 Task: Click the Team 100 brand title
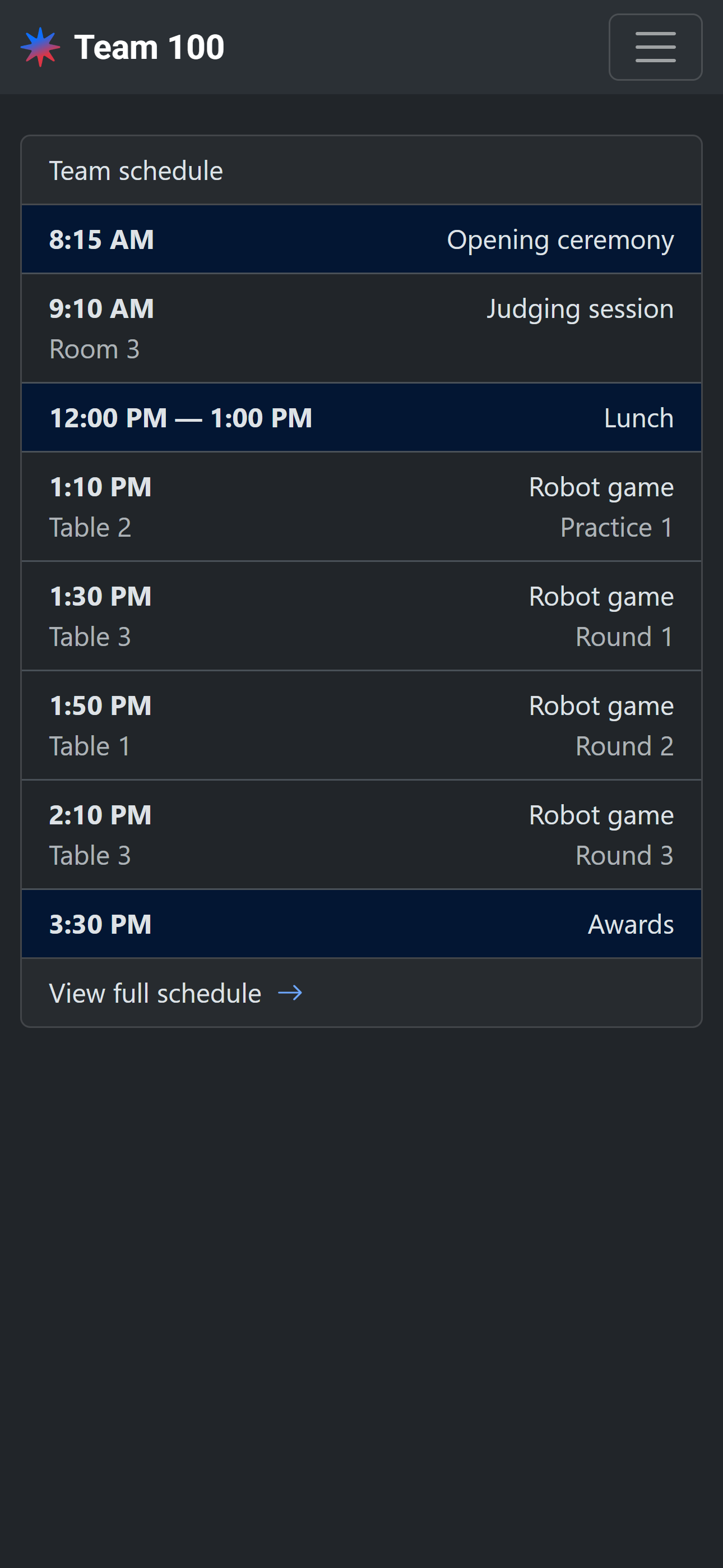[x=149, y=47]
